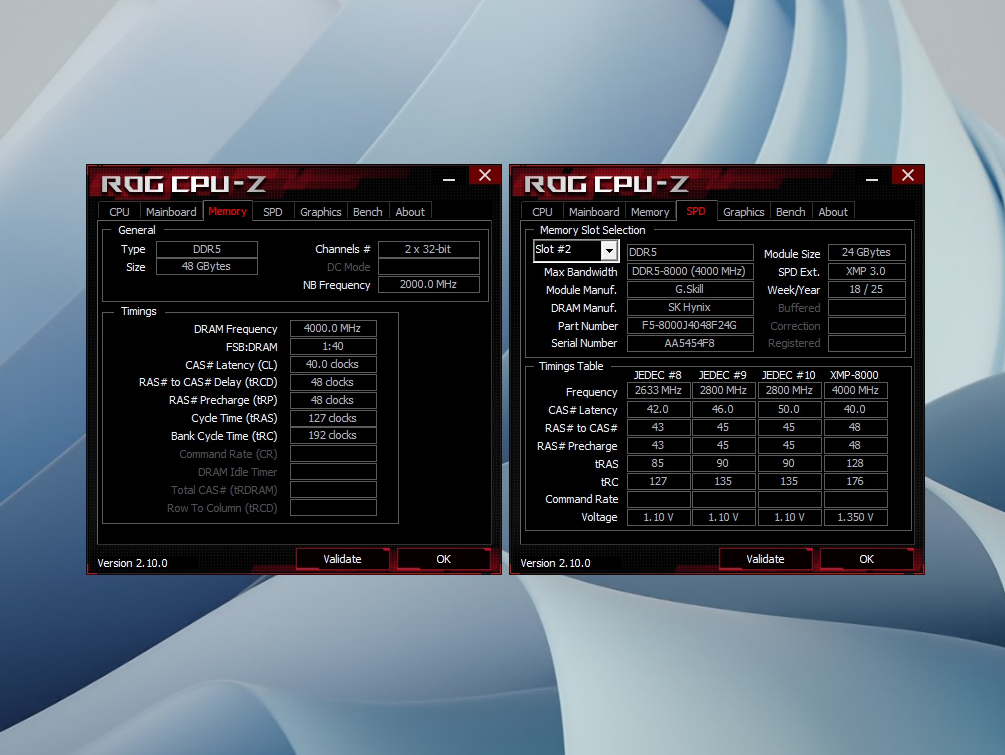Click the Cycle Time value 127 clocks
This screenshot has height=755, width=1005.
333,418
